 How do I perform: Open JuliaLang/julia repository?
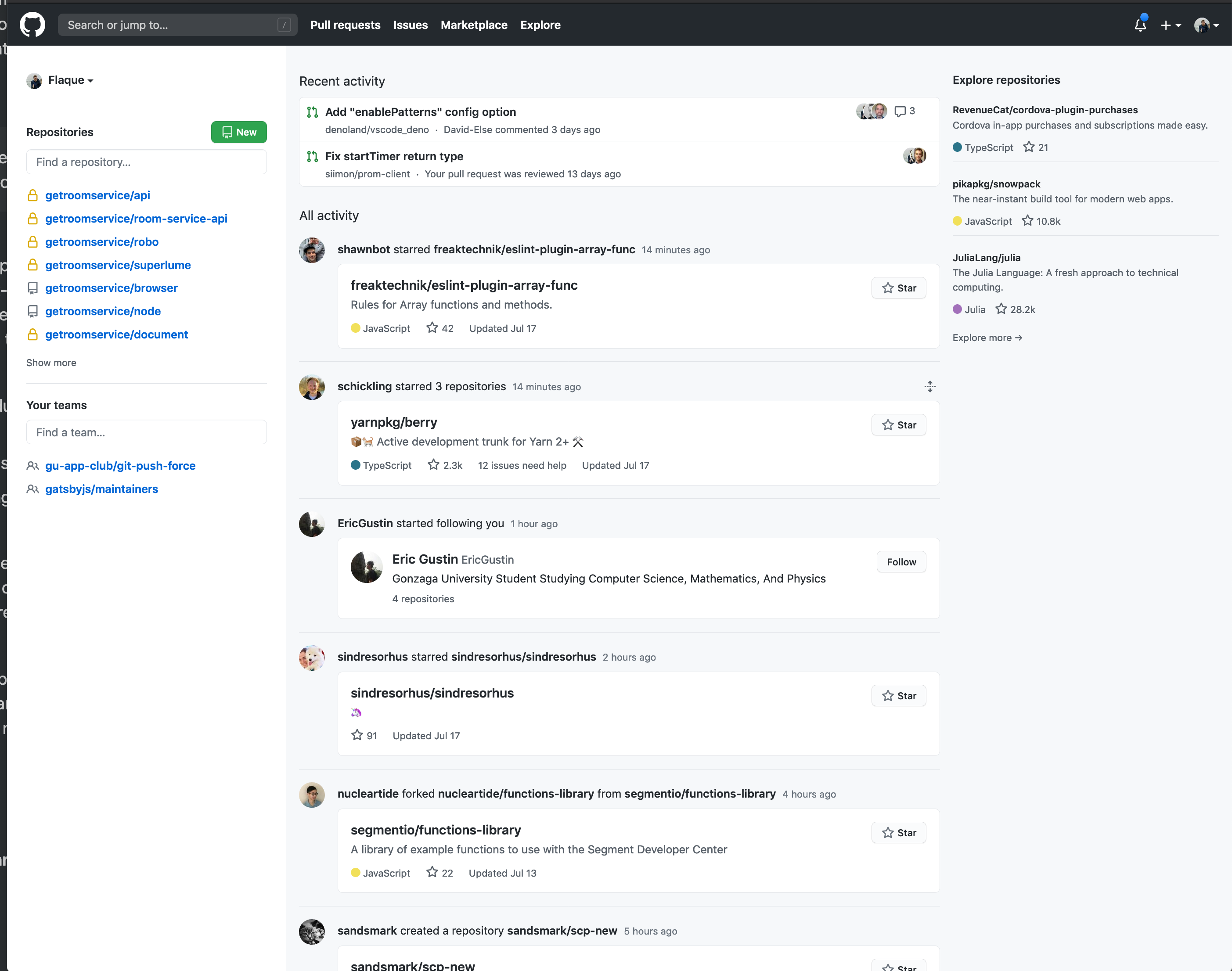(x=987, y=258)
